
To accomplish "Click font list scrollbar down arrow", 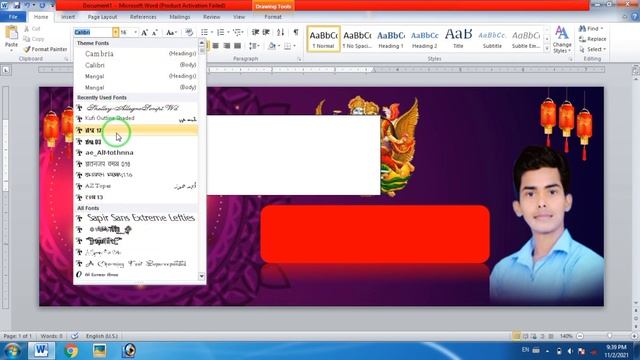I will point(202,276).
